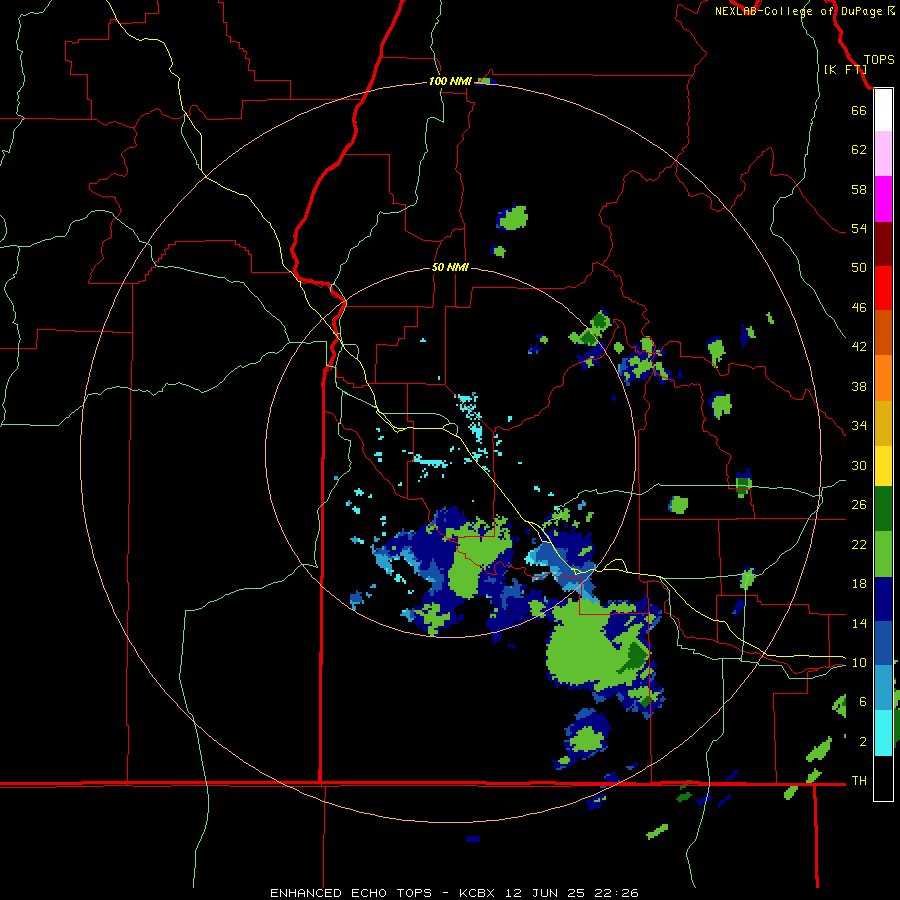Click the '38' legend value
This screenshot has height=900, width=900.
tap(859, 387)
